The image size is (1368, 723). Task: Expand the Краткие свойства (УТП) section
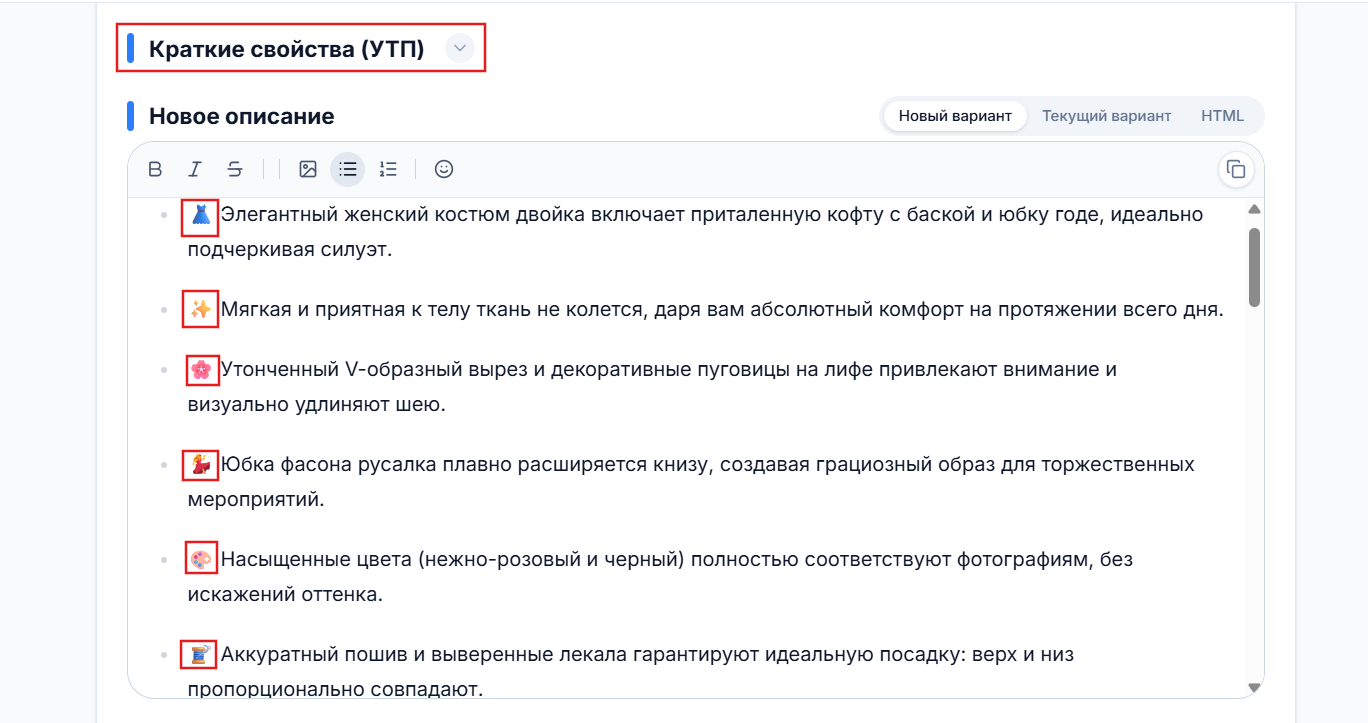pos(459,48)
